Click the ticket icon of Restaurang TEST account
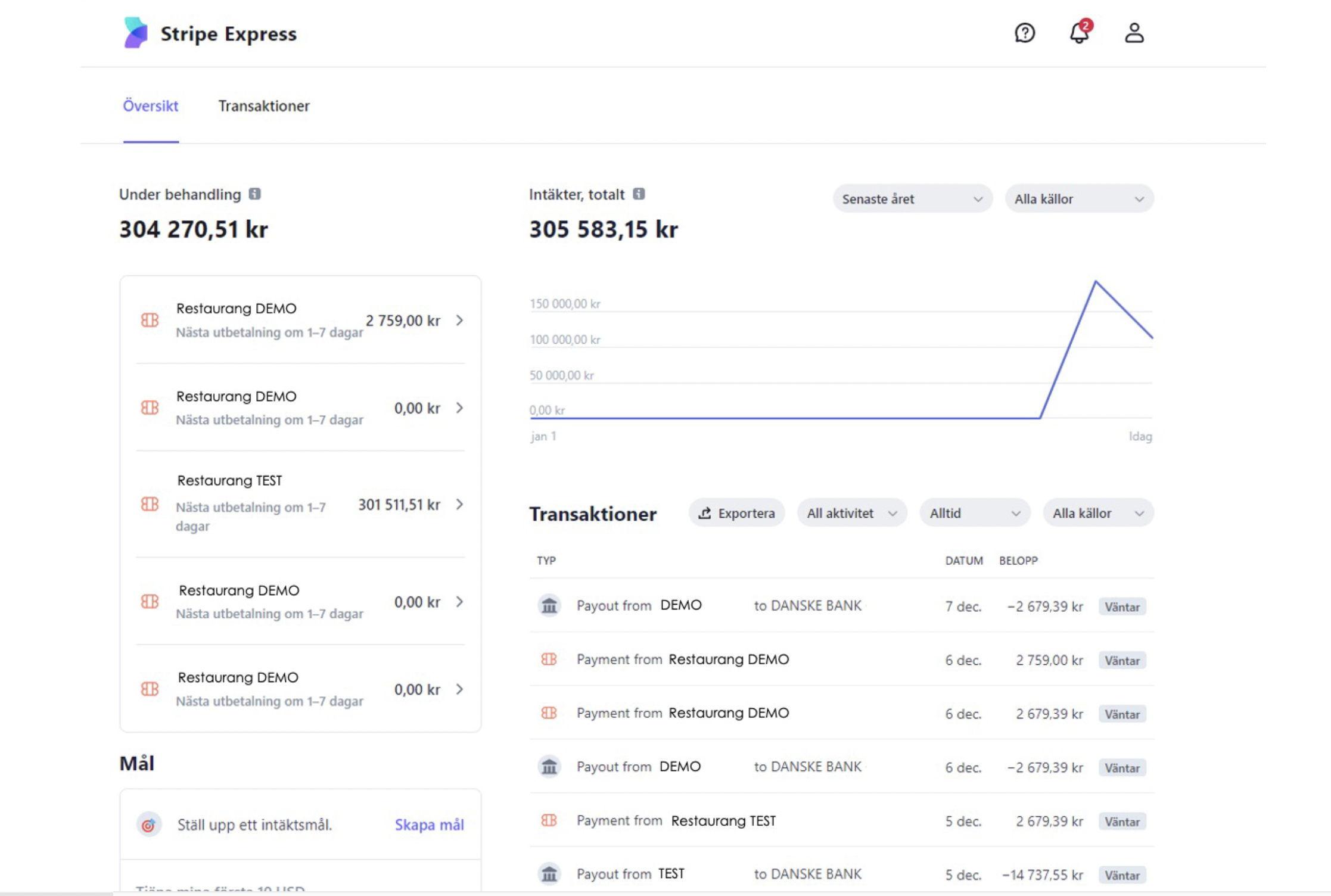1331x896 pixels. (x=150, y=504)
